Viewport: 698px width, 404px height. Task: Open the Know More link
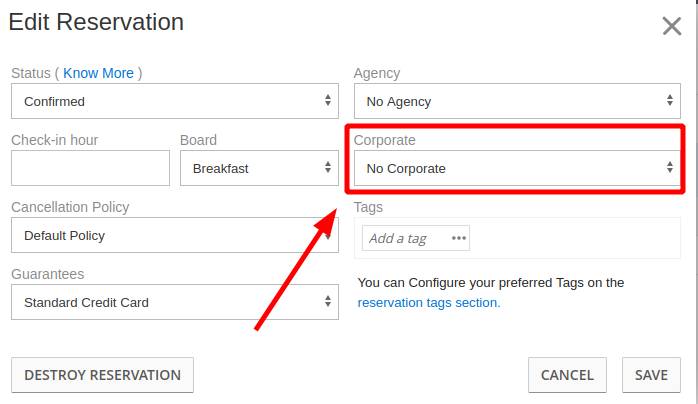click(x=98, y=73)
